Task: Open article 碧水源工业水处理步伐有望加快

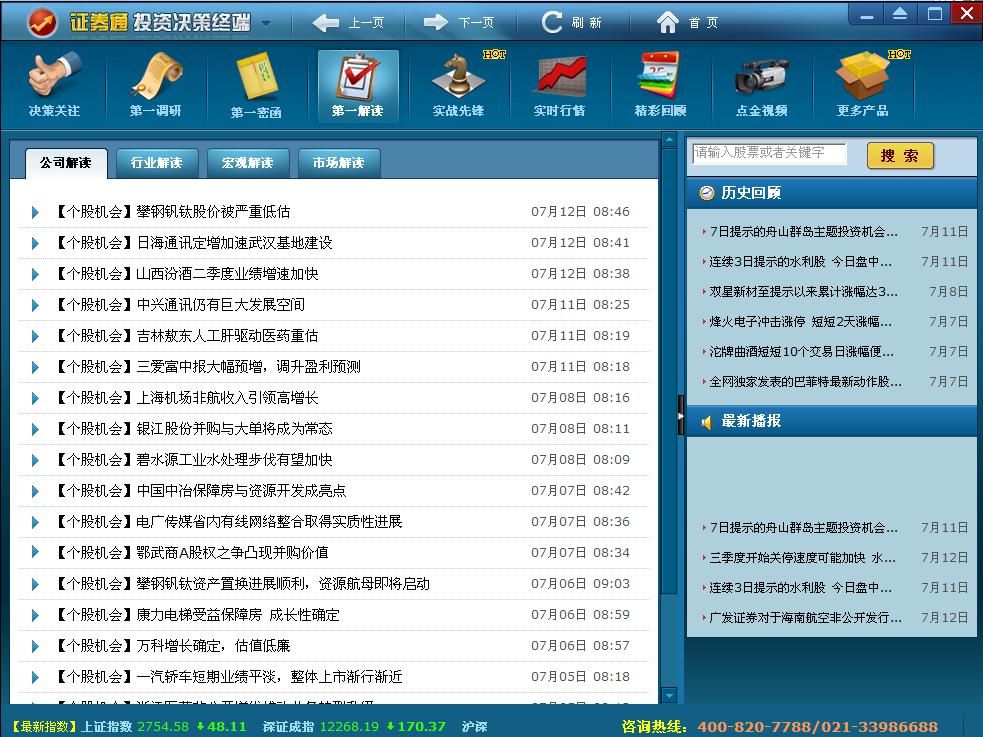Action: point(234,460)
